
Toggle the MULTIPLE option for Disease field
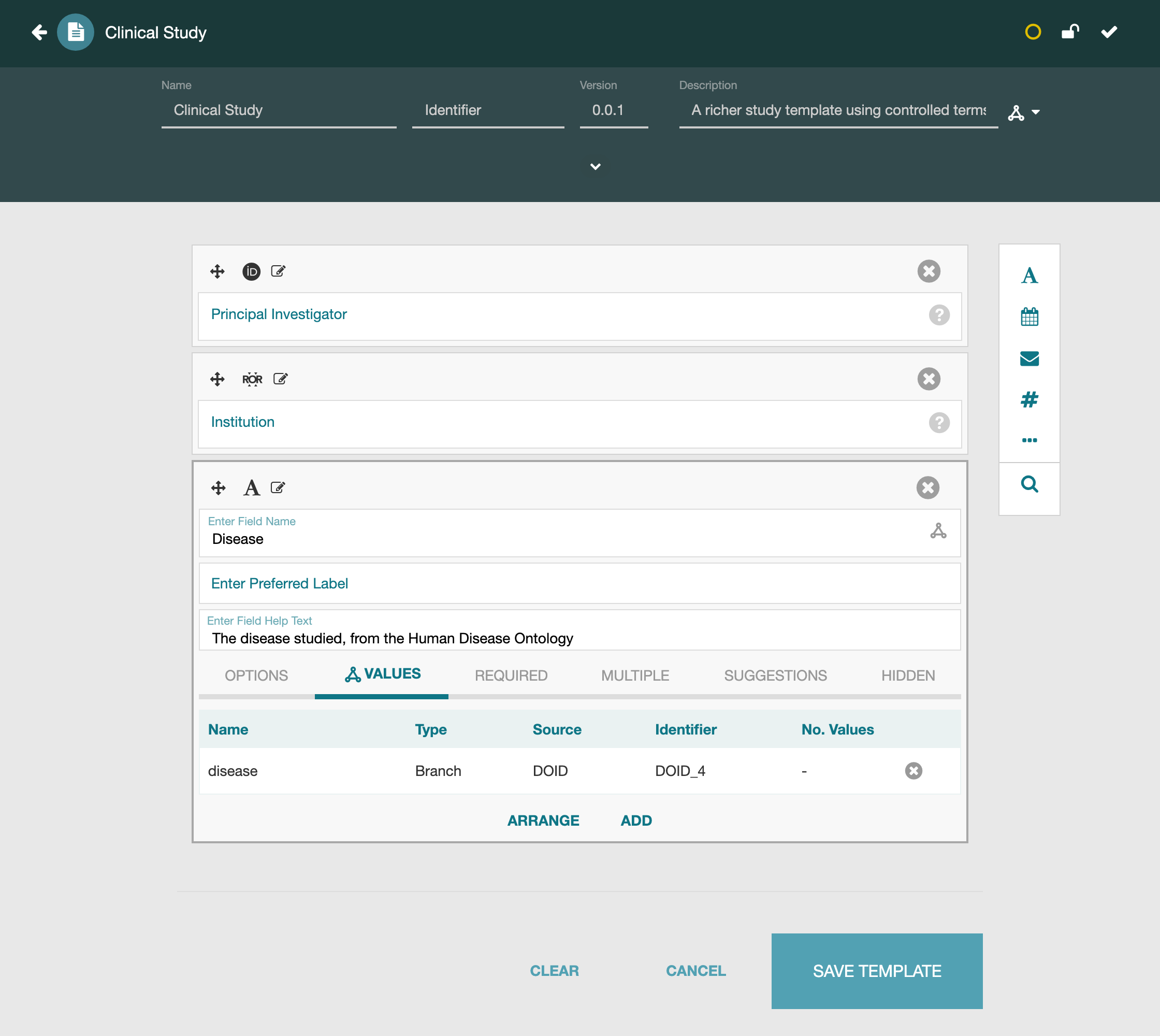point(635,675)
